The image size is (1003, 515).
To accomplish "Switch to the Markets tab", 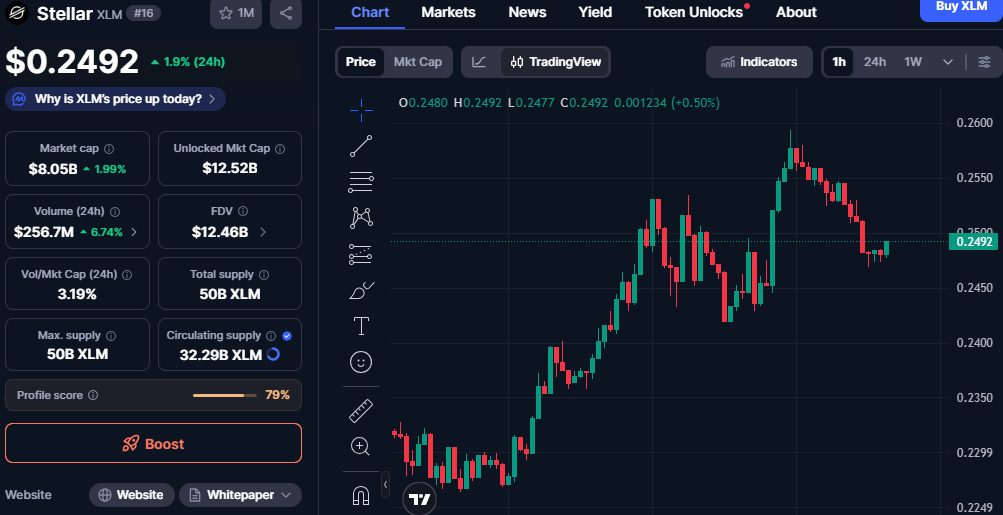I will 448,12.
